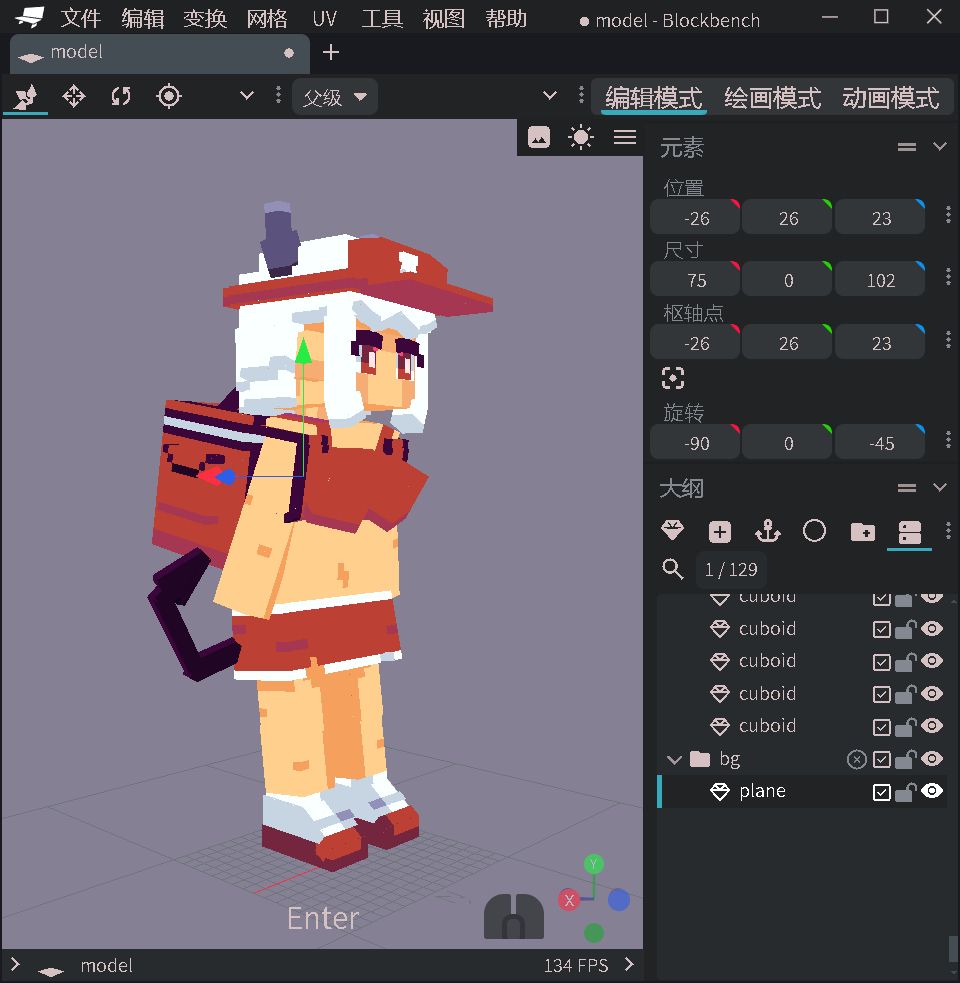Toggle the export checkbox for plane
The height and width of the screenshot is (983, 960).
point(882,792)
